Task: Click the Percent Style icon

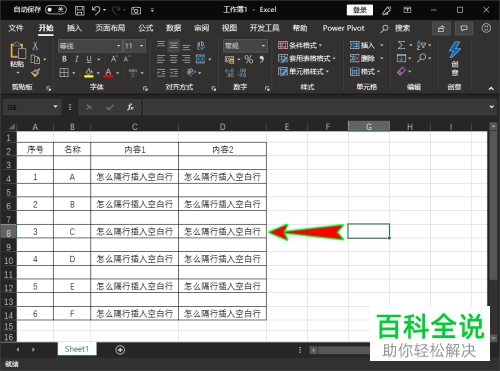Action: (x=249, y=59)
